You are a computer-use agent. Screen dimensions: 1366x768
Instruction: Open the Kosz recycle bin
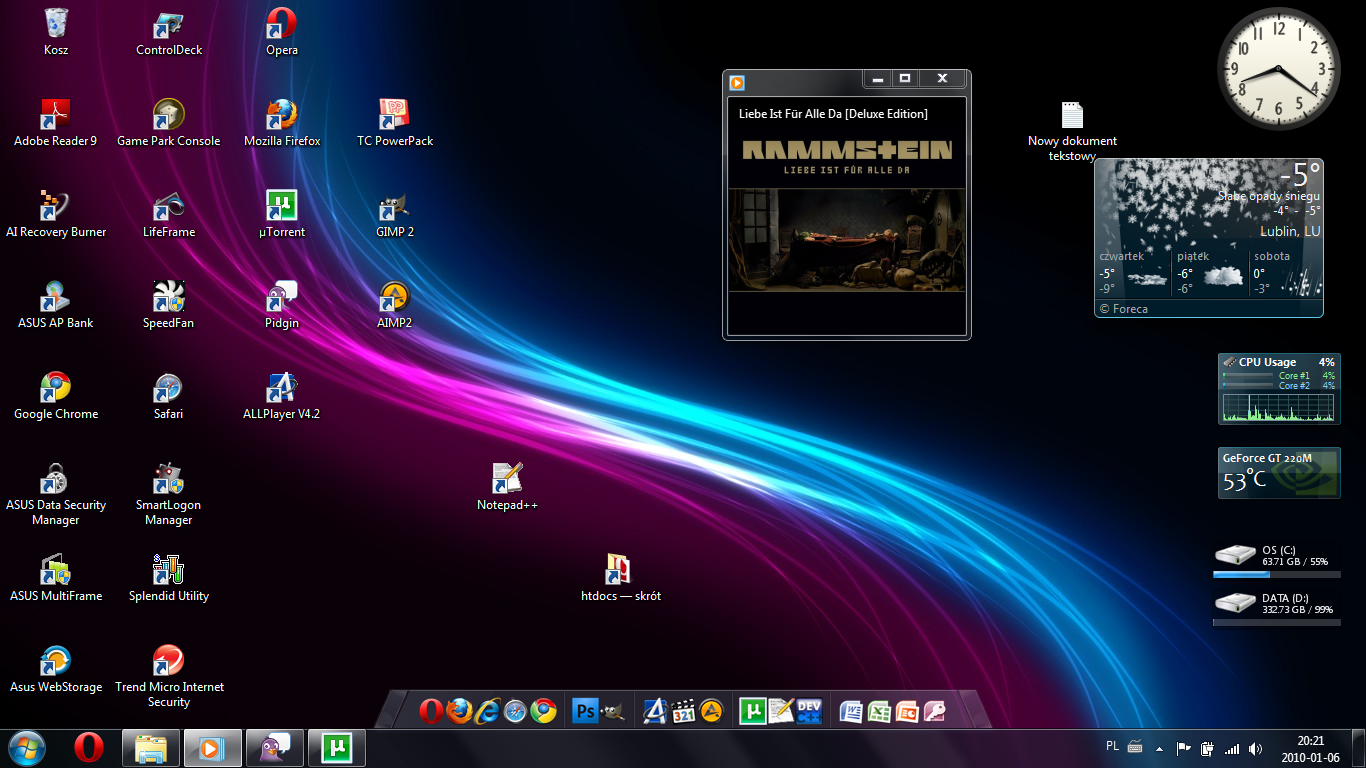tap(56, 25)
